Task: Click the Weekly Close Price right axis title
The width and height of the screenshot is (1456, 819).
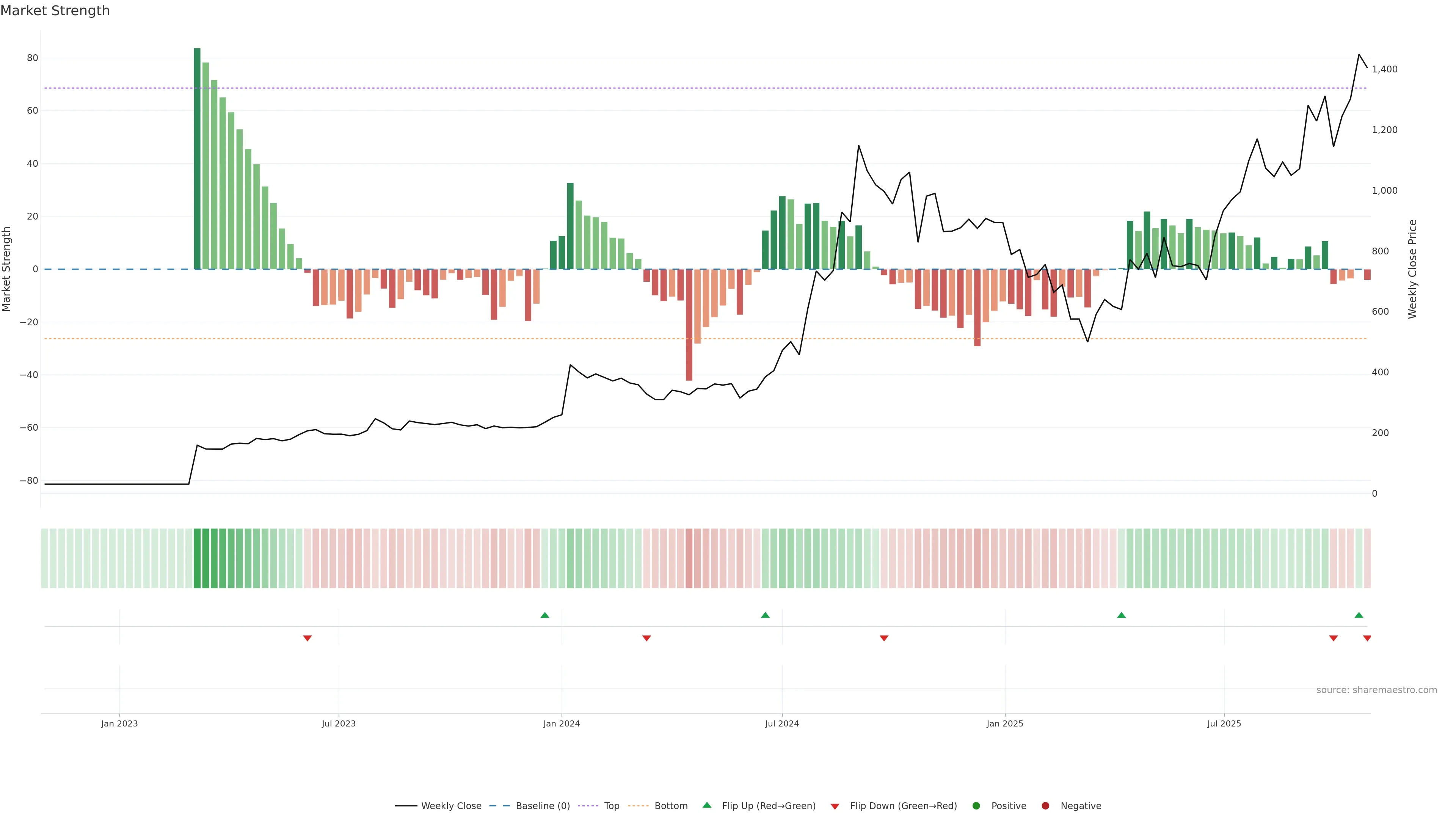Action: [1412, 269]
